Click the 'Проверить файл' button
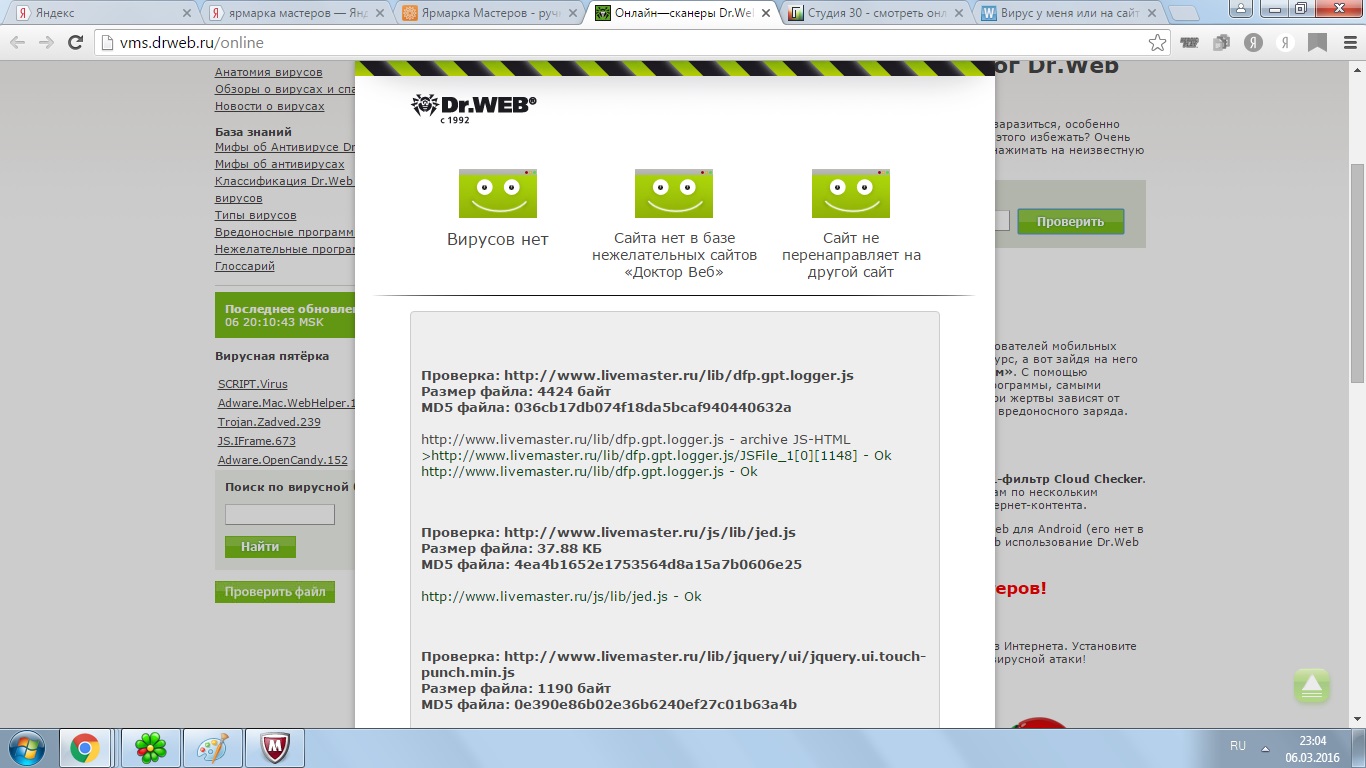 [x=275, y=592]
